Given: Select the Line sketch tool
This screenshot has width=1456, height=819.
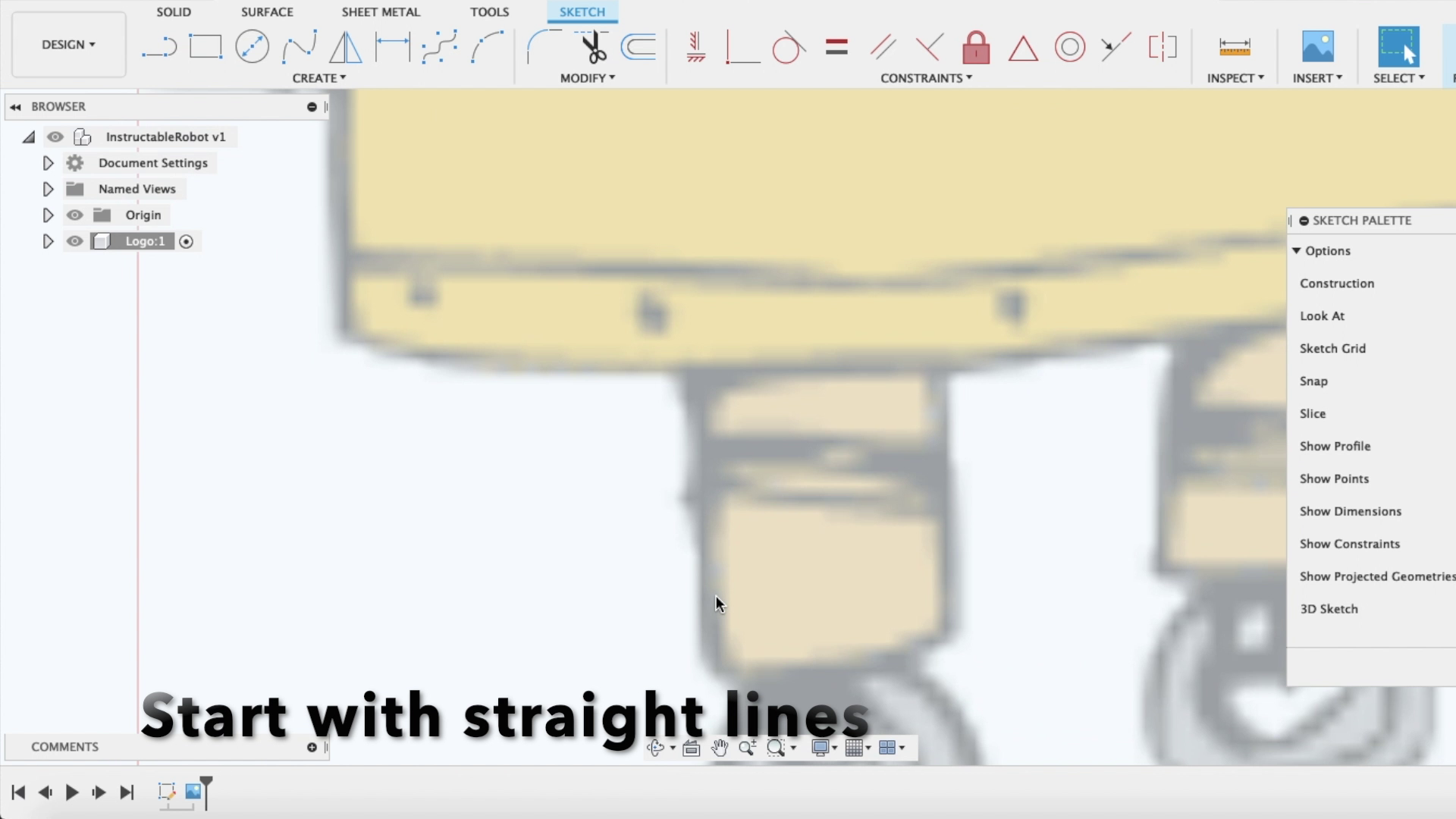Looking at the screenshot, I should [158, 47].
